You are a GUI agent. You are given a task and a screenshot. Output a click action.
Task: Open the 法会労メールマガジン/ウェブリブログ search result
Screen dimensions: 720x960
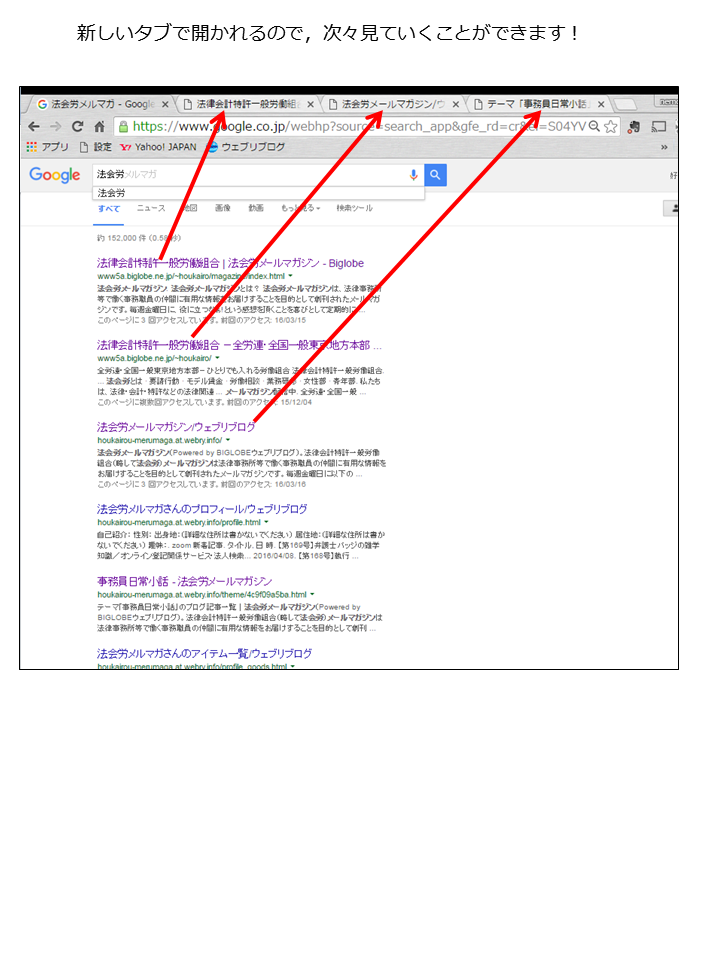(x=175, y=427)
